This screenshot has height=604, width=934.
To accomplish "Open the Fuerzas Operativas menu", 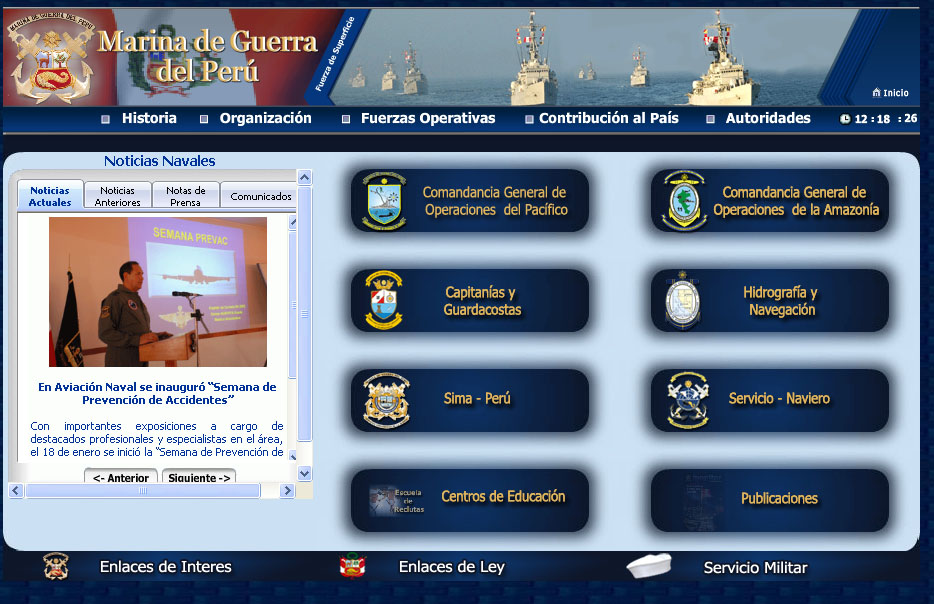I will pyautogui.click(x=428, y=118).
